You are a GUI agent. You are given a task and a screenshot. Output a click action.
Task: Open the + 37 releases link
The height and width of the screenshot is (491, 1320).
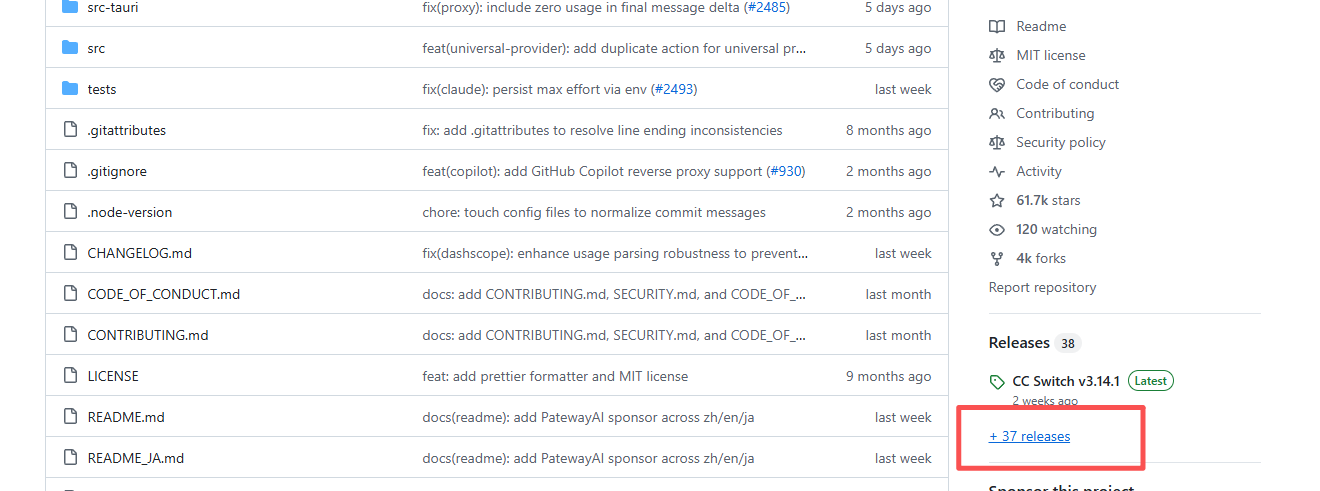pyautogui.click(x=1029, y=436)
